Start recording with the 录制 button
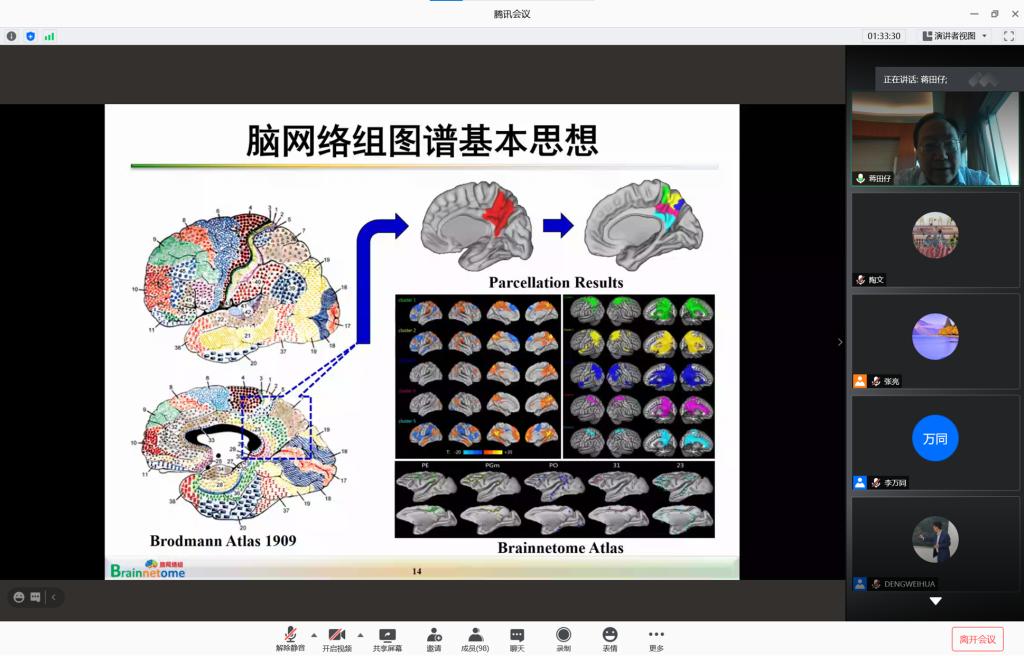 click(563, 638)
